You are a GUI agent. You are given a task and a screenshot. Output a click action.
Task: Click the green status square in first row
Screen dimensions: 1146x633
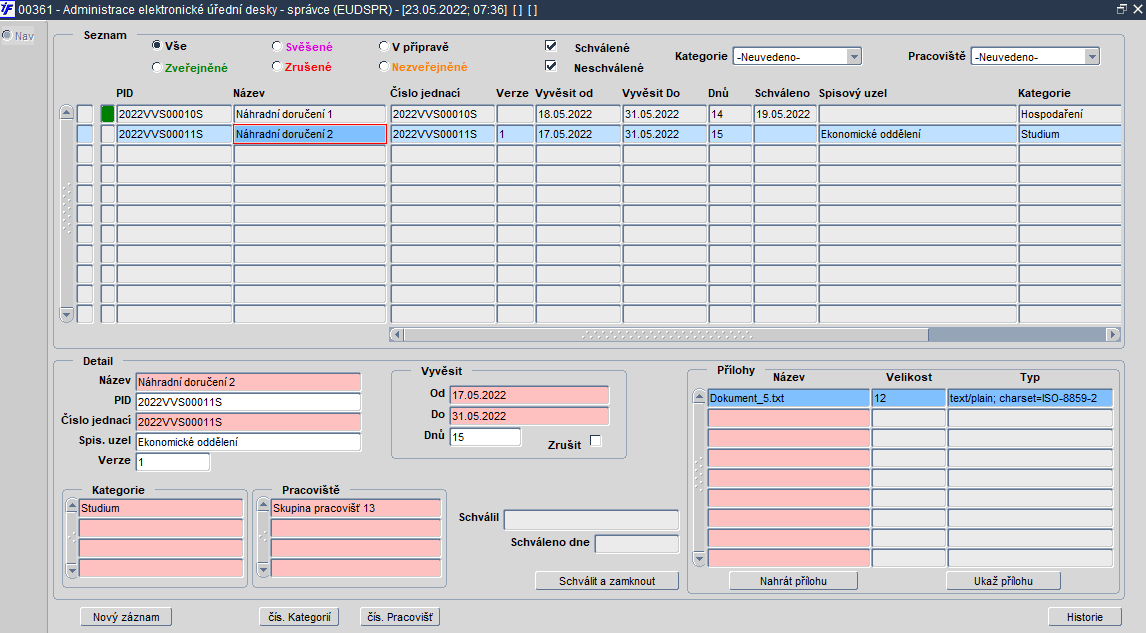(108, 114)
